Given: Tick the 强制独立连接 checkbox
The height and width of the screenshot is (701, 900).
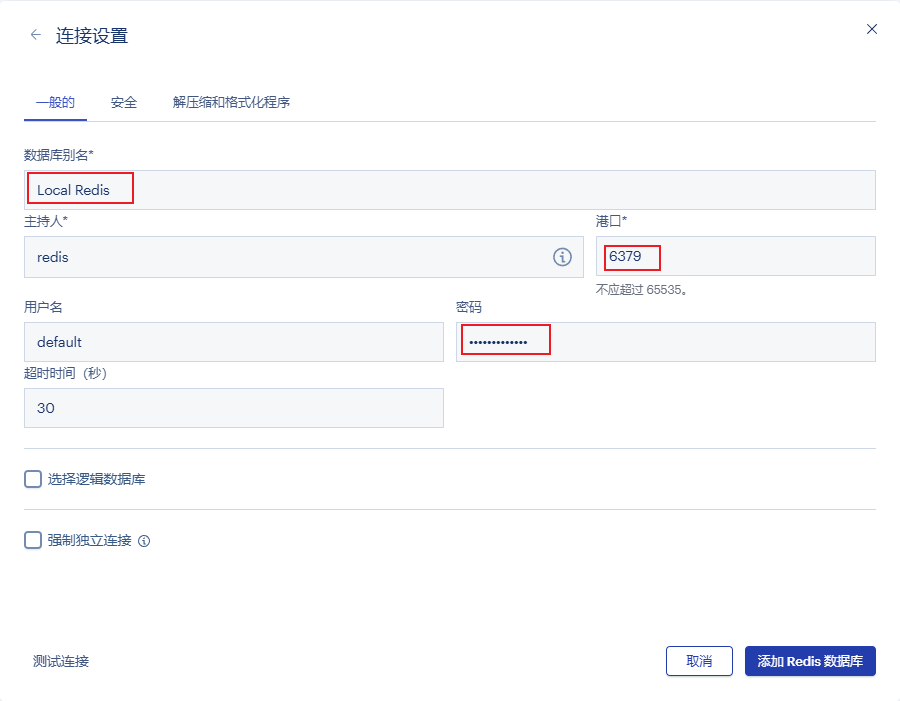Looking at the screenshot, I should coord(33,540).
